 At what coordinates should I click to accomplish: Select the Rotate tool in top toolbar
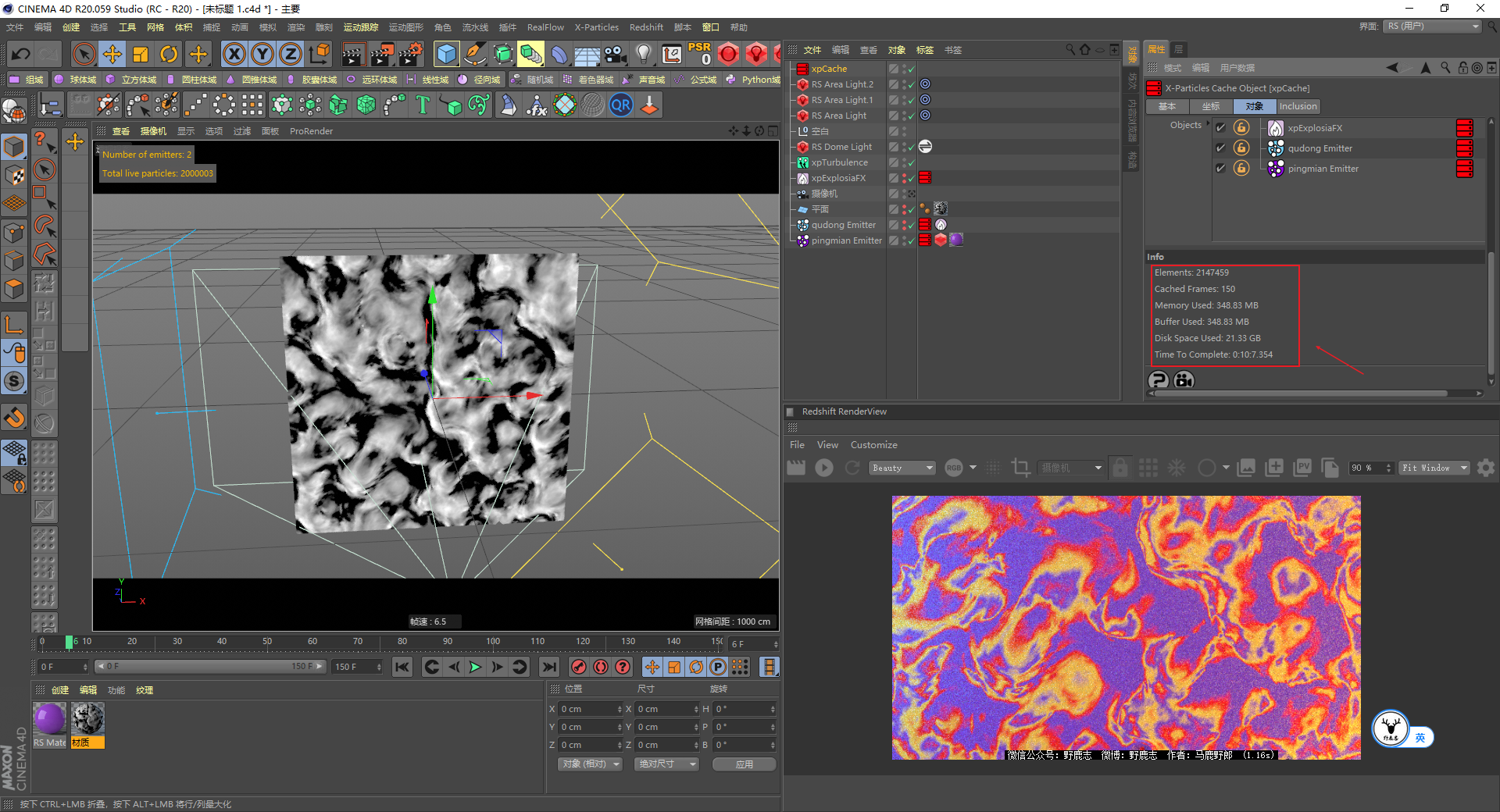pos(169,54)
